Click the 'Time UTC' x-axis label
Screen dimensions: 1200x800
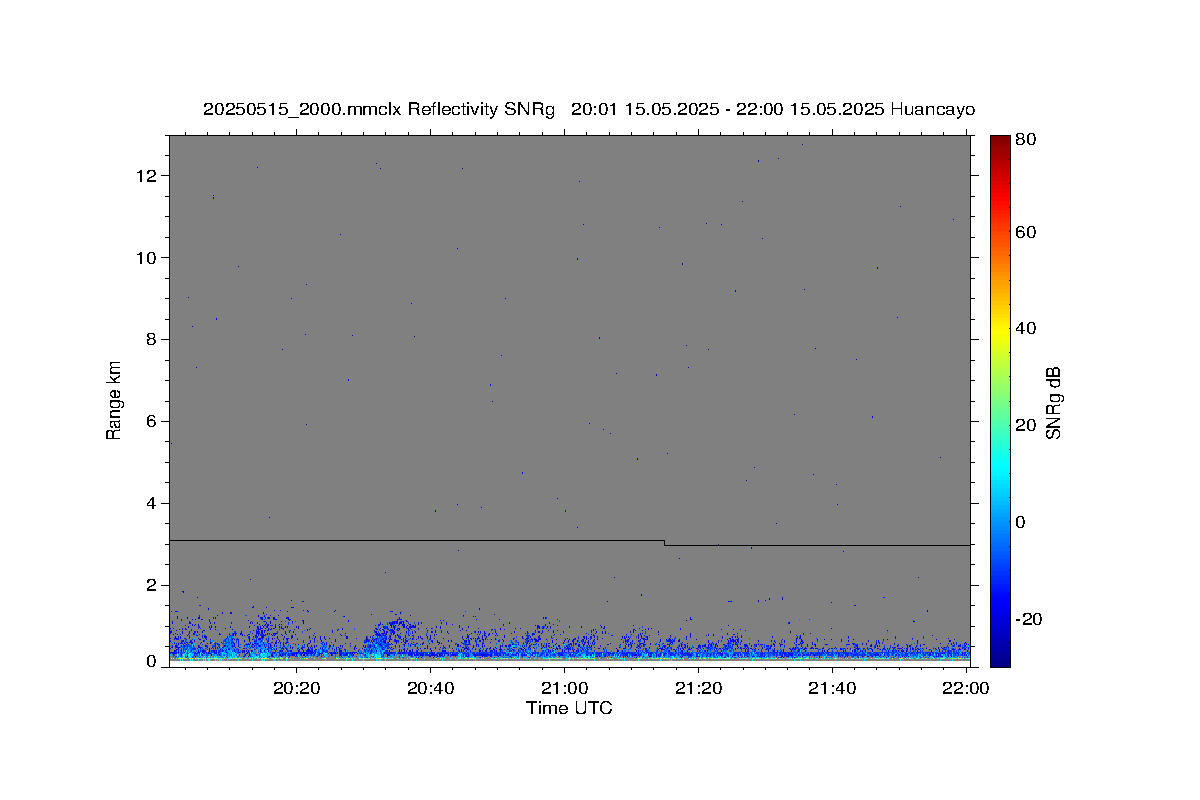(569, 708)
